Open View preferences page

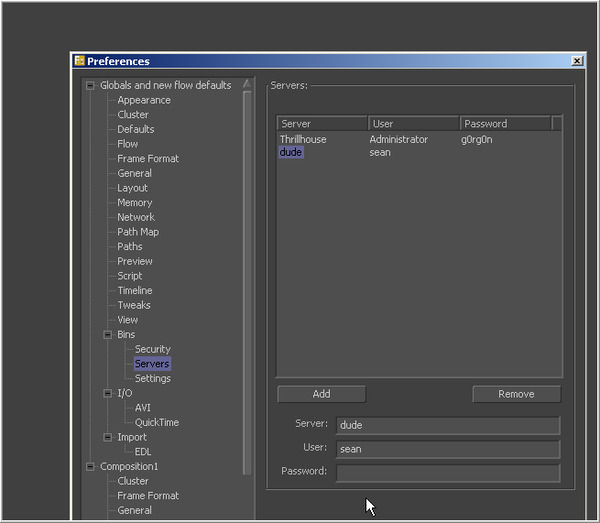point(127,320)
